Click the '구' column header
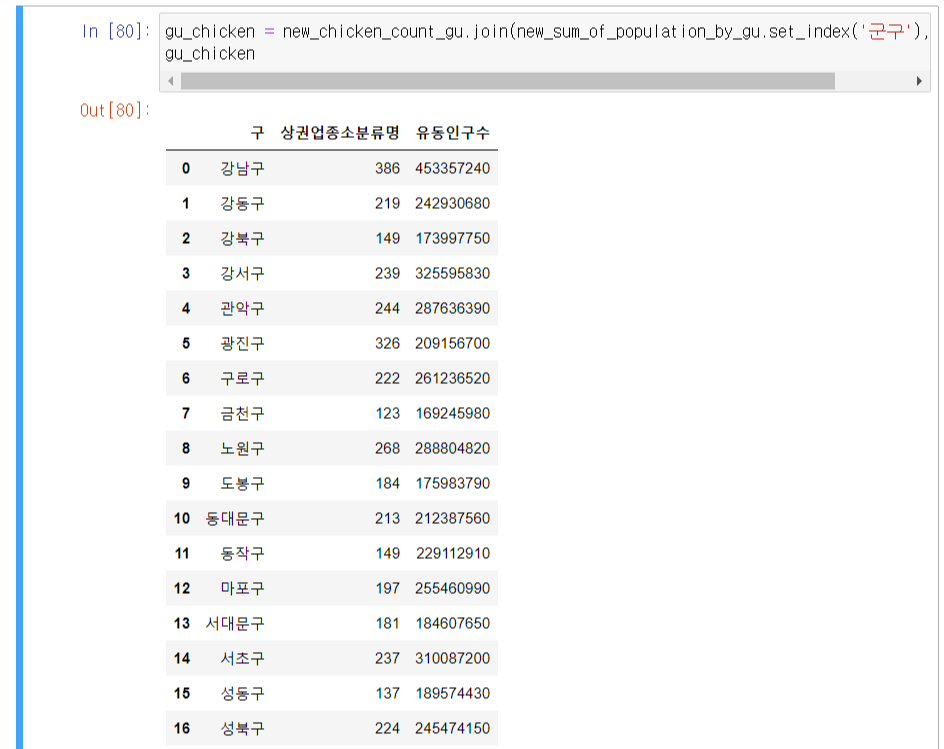This screenshot has height=749, width=944. point(257,132)
